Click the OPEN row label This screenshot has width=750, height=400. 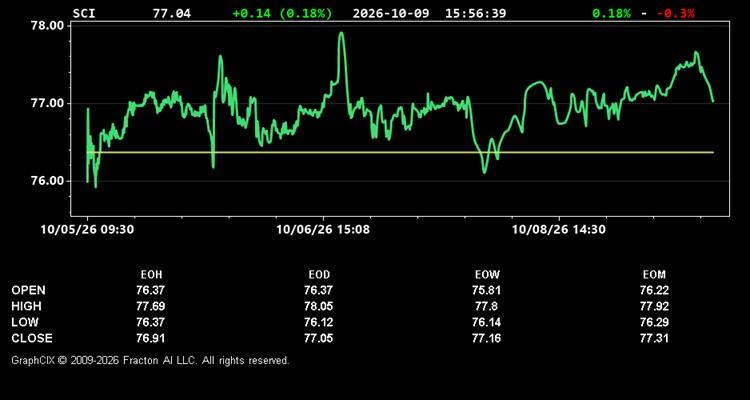pos(29,290)
